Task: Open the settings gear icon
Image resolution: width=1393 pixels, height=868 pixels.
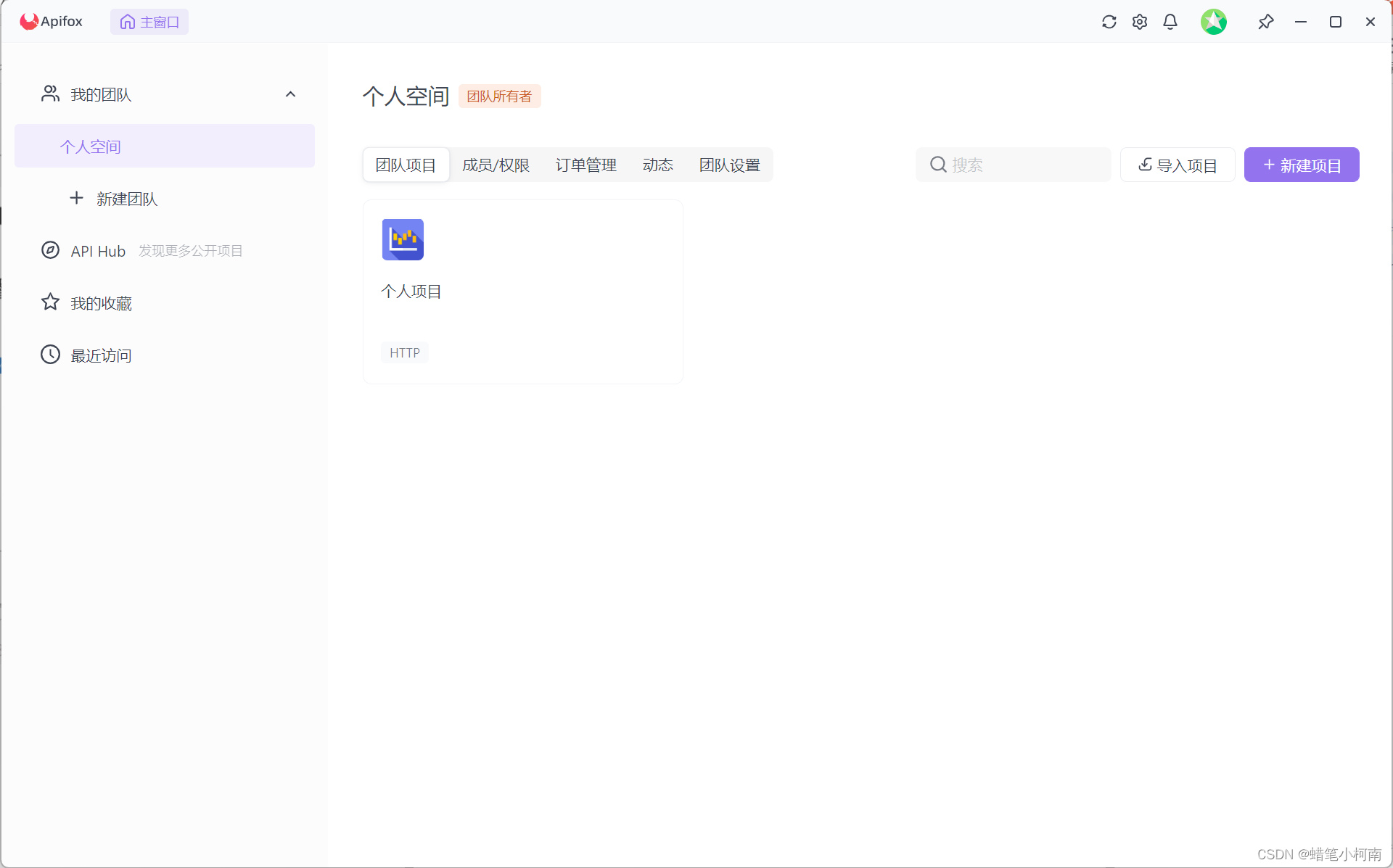Action: click(1140, 22)
